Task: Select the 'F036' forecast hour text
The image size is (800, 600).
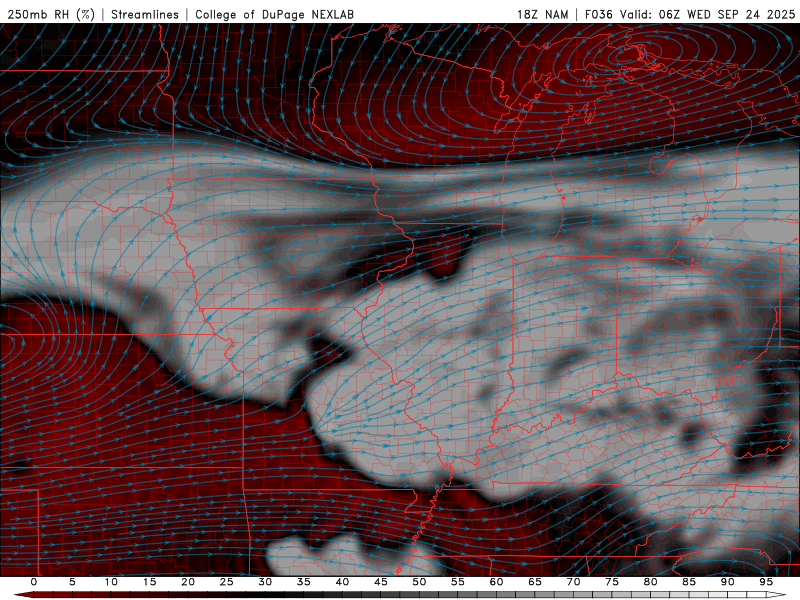Action: tap(598, 14)
